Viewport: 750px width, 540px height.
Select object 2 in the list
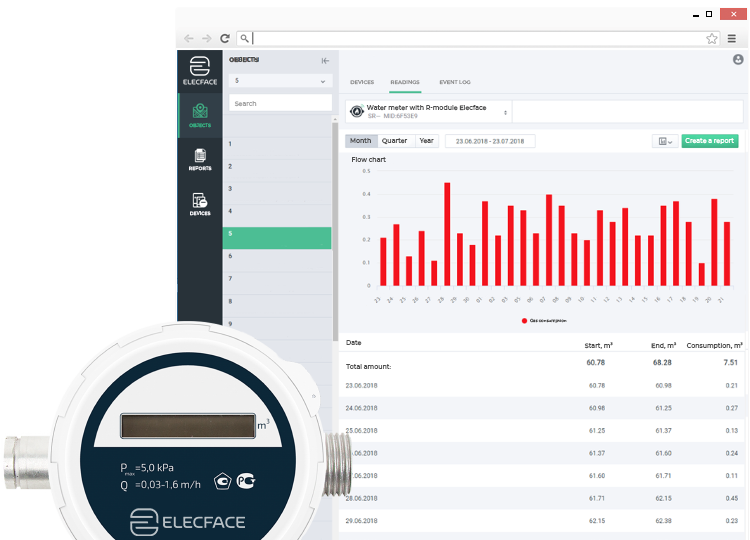[277, 171]
